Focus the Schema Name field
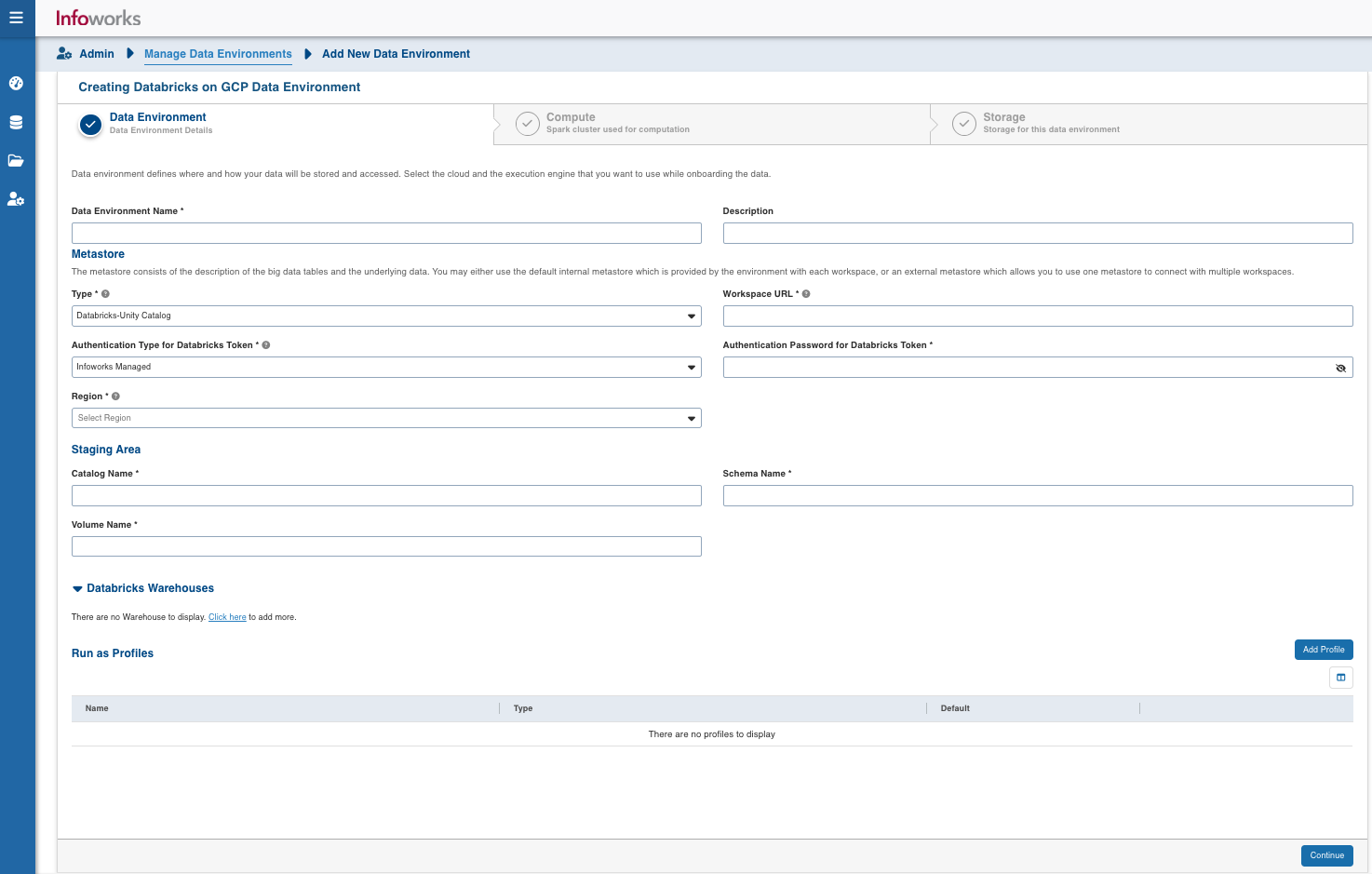The height and width of the screenshot is (874, 1372). click(x=1038, y=495)
